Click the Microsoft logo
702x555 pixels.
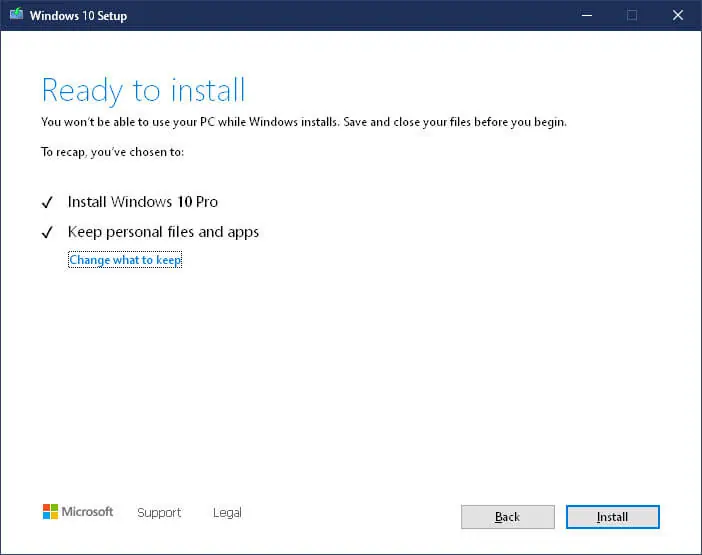[78, 512]
